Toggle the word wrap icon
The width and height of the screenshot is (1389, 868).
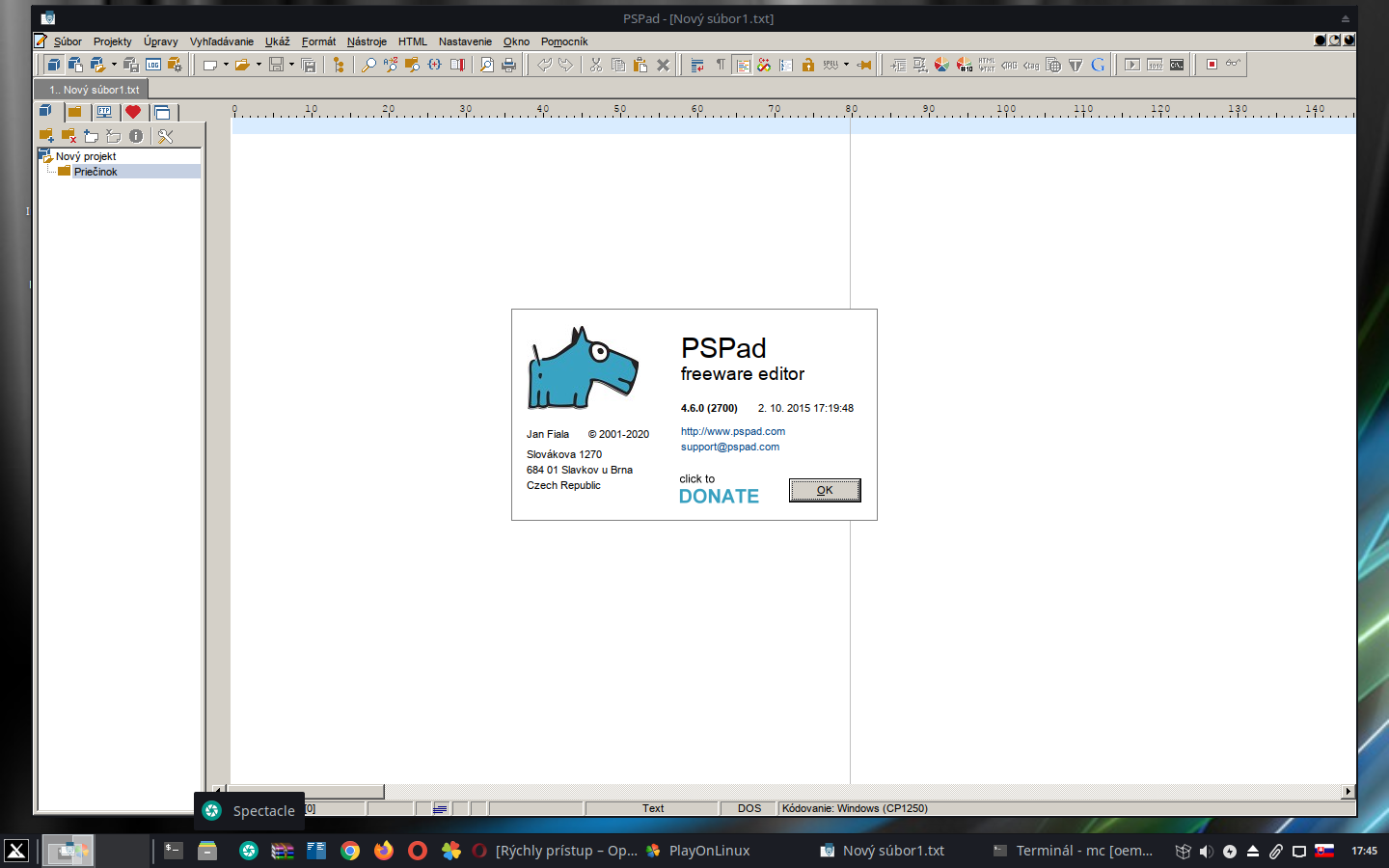(697, 65)
